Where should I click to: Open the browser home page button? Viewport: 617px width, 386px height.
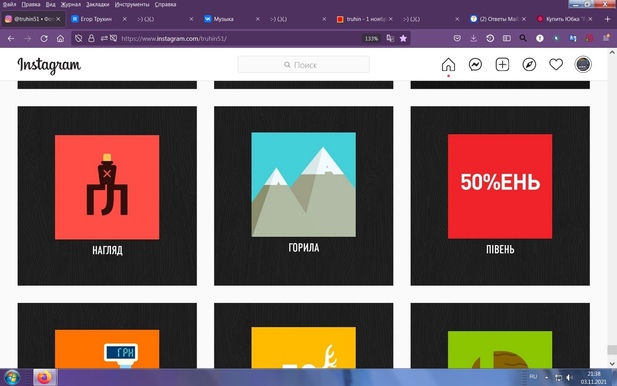[x=60, y=39]
